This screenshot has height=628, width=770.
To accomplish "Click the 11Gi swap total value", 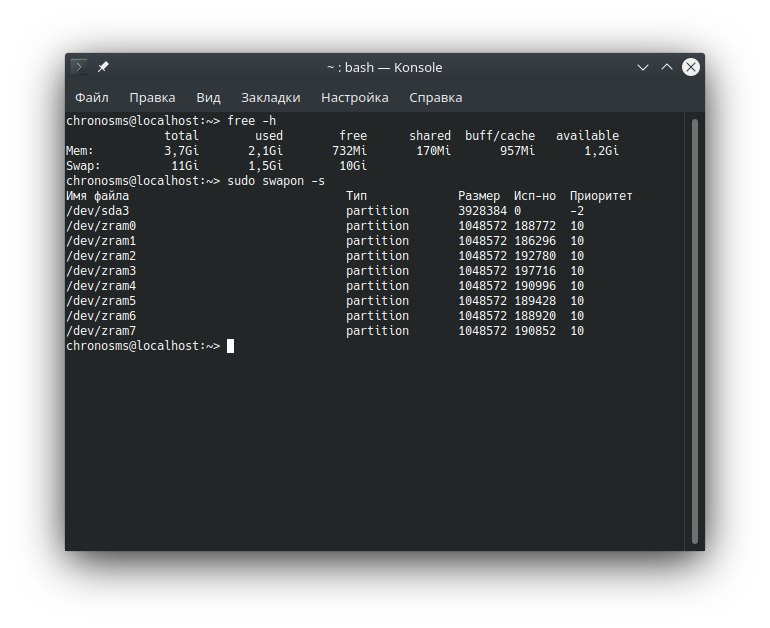I will [185, 166].
